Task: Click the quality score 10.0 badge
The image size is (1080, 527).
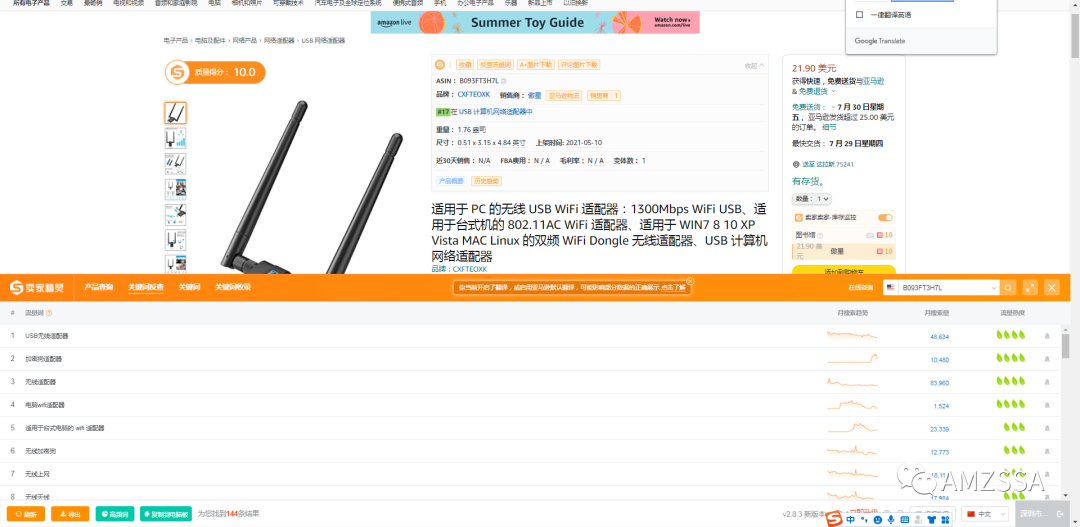Action: (x=215, y=72)
